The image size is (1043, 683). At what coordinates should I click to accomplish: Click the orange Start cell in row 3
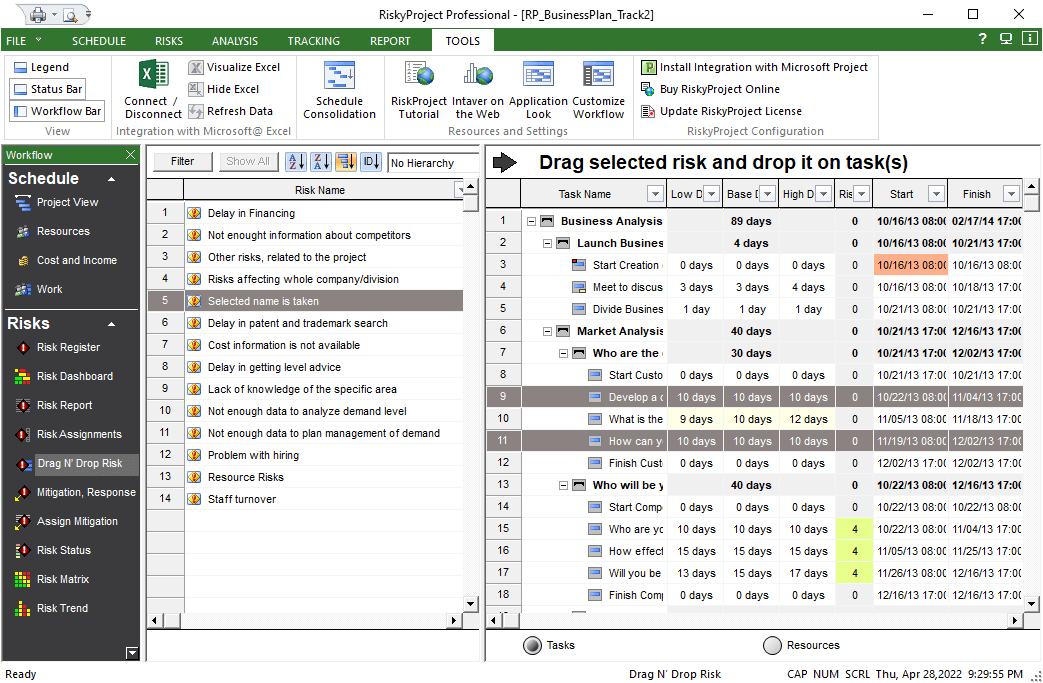pos(910,265)
